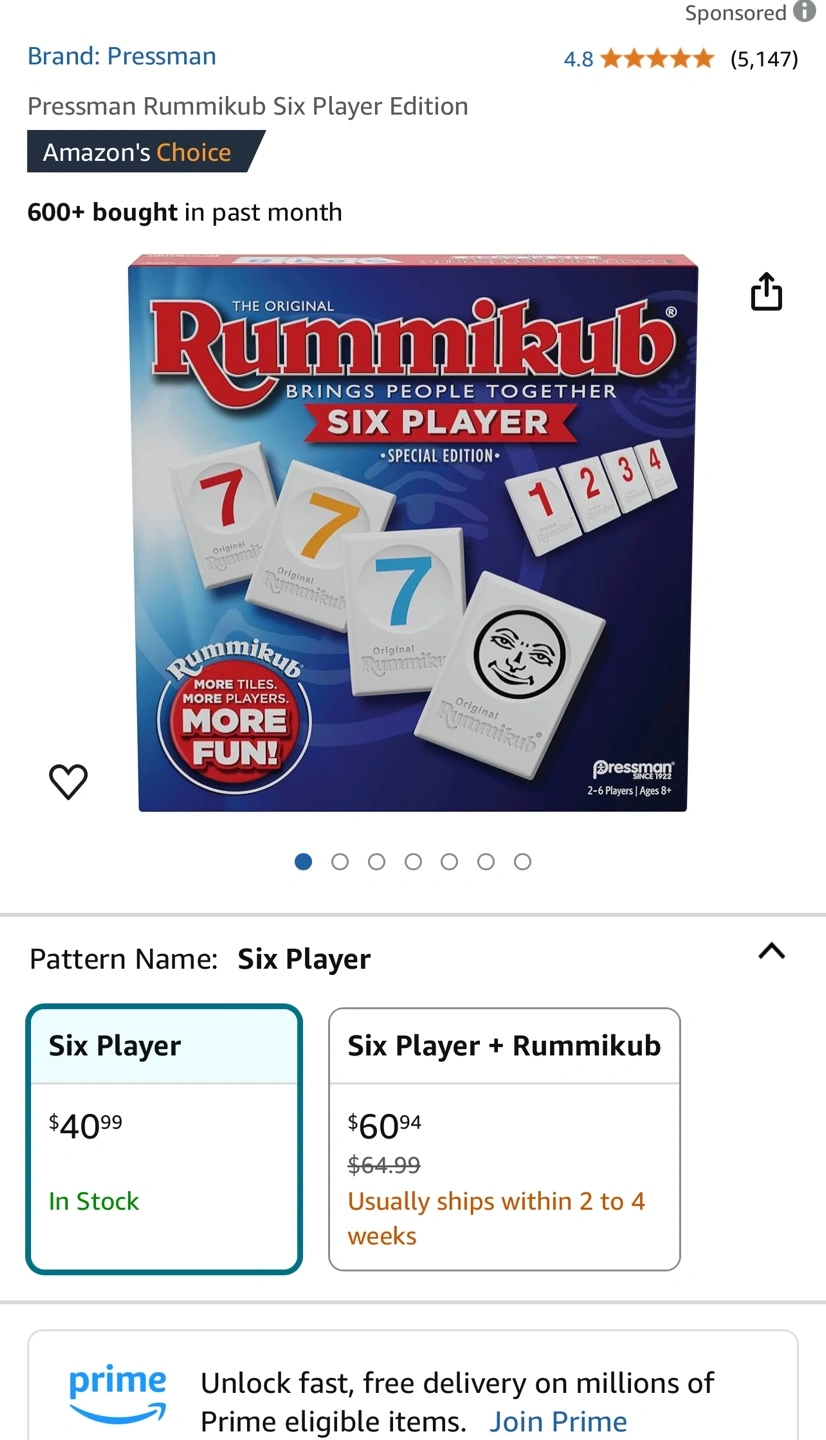
Task: Collapse the Pattern Name section chevron
Action: pos(771,951)
